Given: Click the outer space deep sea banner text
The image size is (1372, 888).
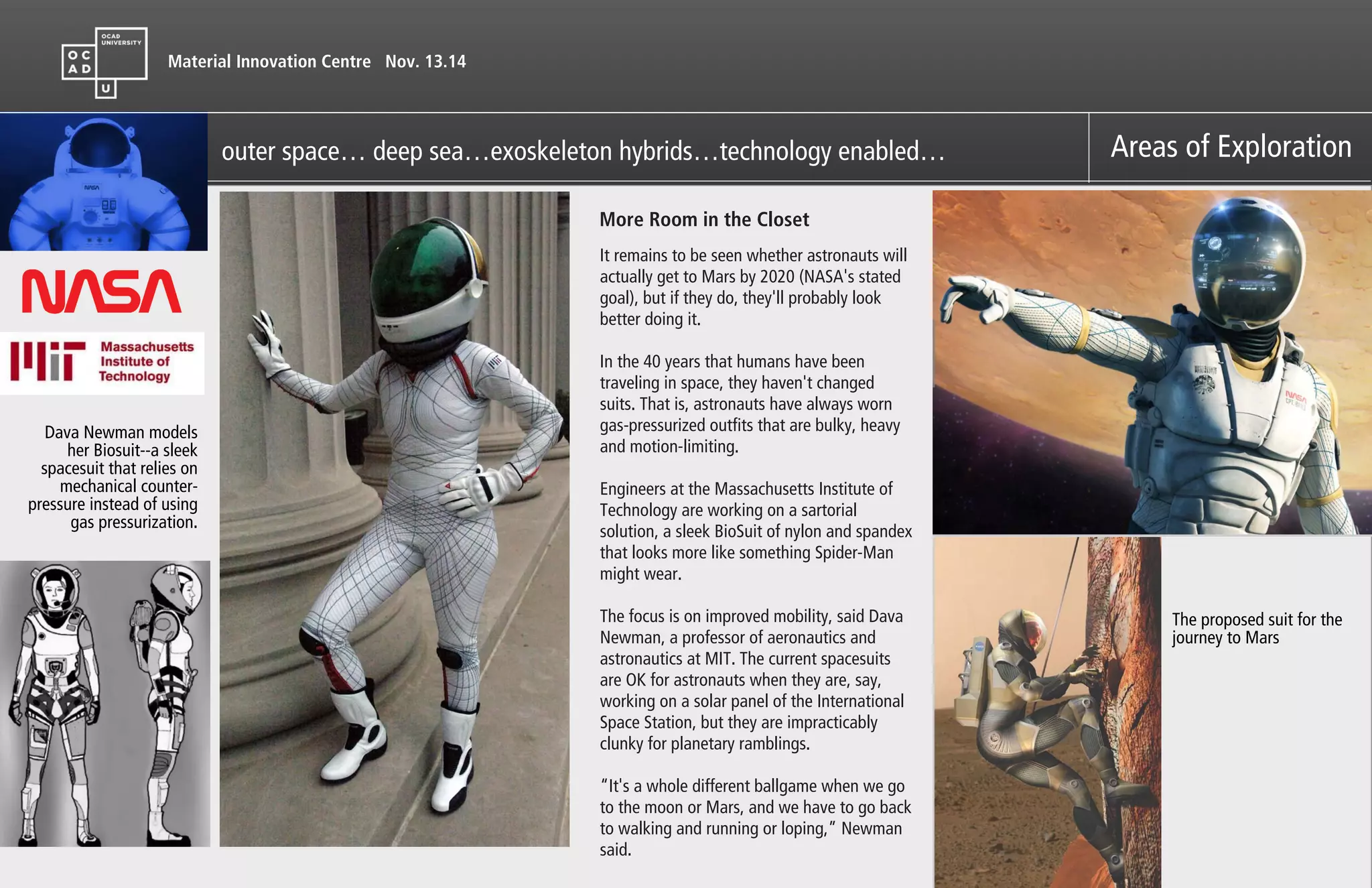Looking at the screenshot, I should point(583,151).
